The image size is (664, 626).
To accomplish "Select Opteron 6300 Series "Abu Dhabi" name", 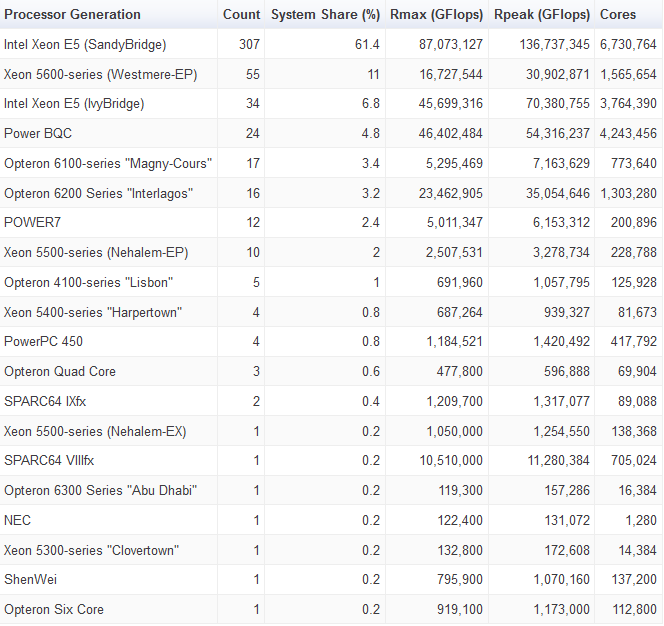I will [100, 490].
